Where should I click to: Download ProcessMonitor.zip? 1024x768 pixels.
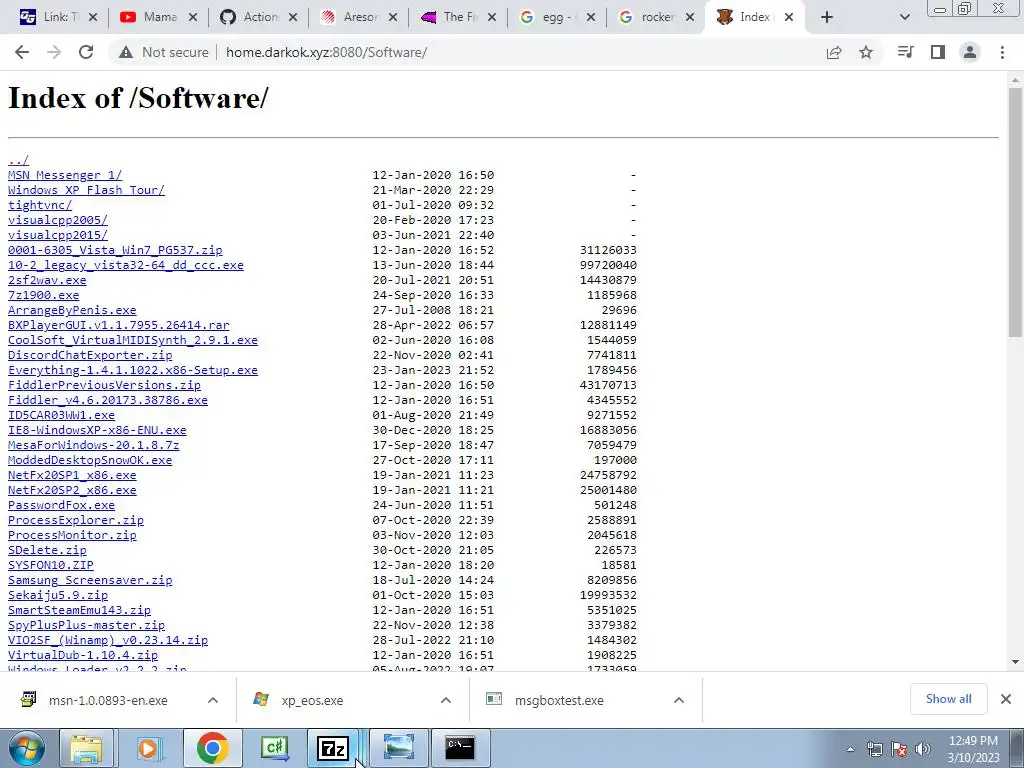(x=72, y=536)
